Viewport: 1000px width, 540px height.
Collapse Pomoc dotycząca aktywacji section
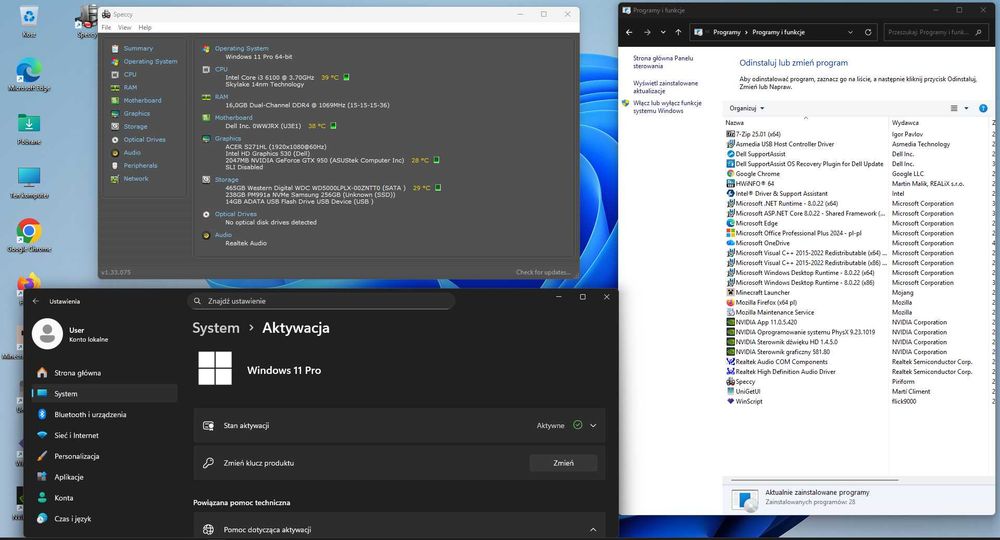point(593,530)
